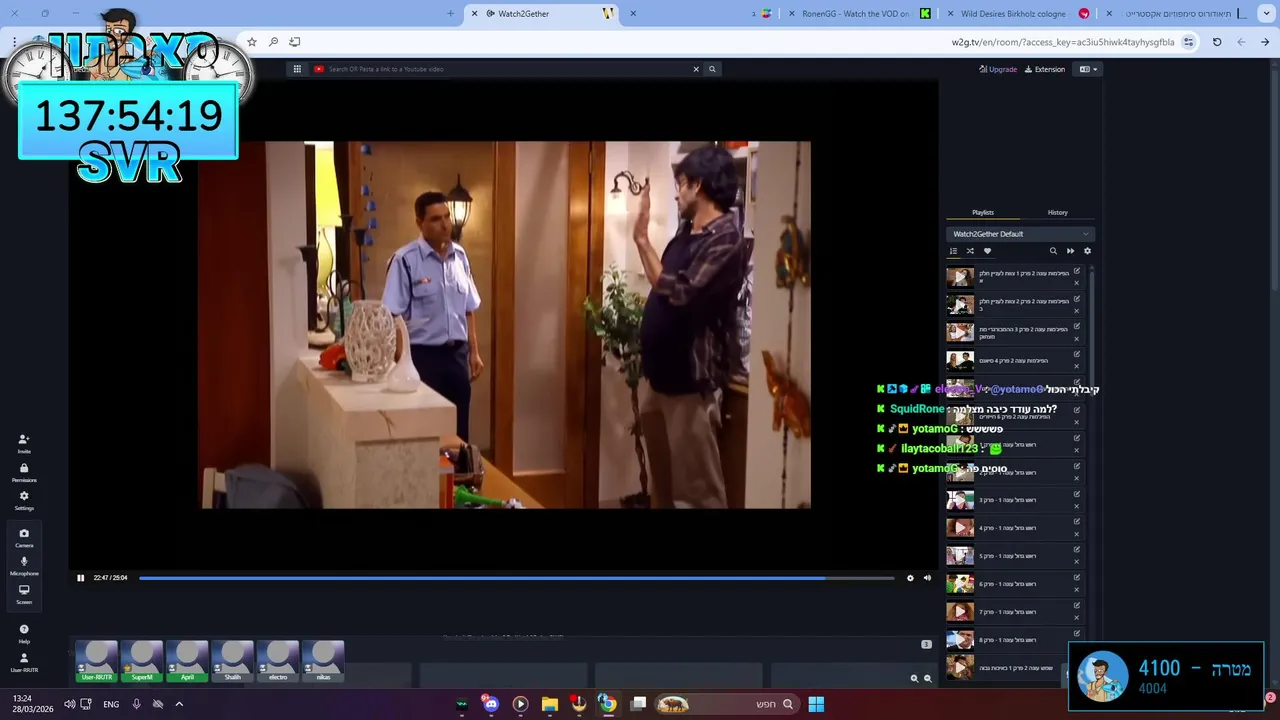Screen dimensions: 1280x720
Task: Open User-RRUTR profile icon in sidebar
Action: 24,662
